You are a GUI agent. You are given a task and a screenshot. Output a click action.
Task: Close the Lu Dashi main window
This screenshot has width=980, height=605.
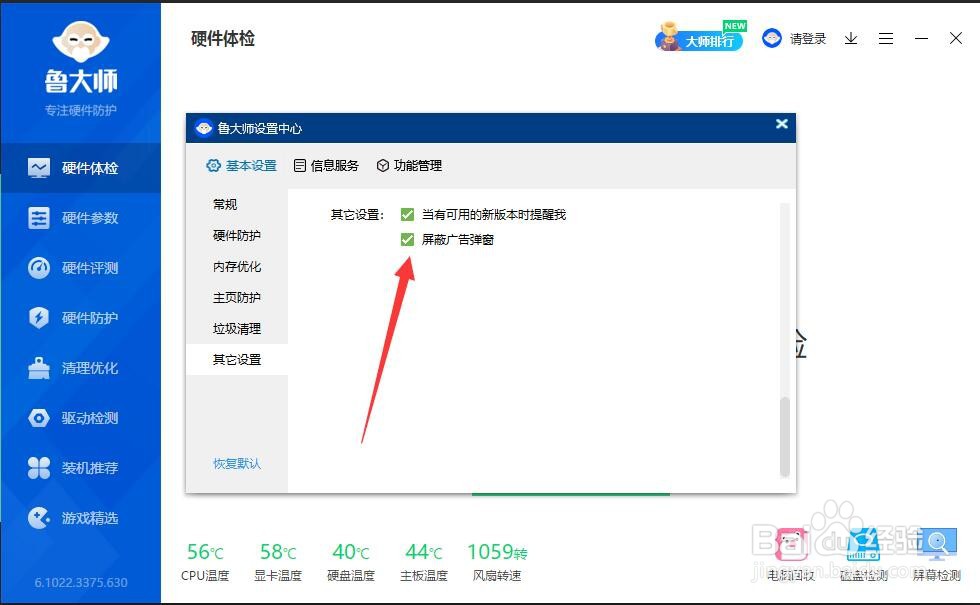click(x=956, y=38)
